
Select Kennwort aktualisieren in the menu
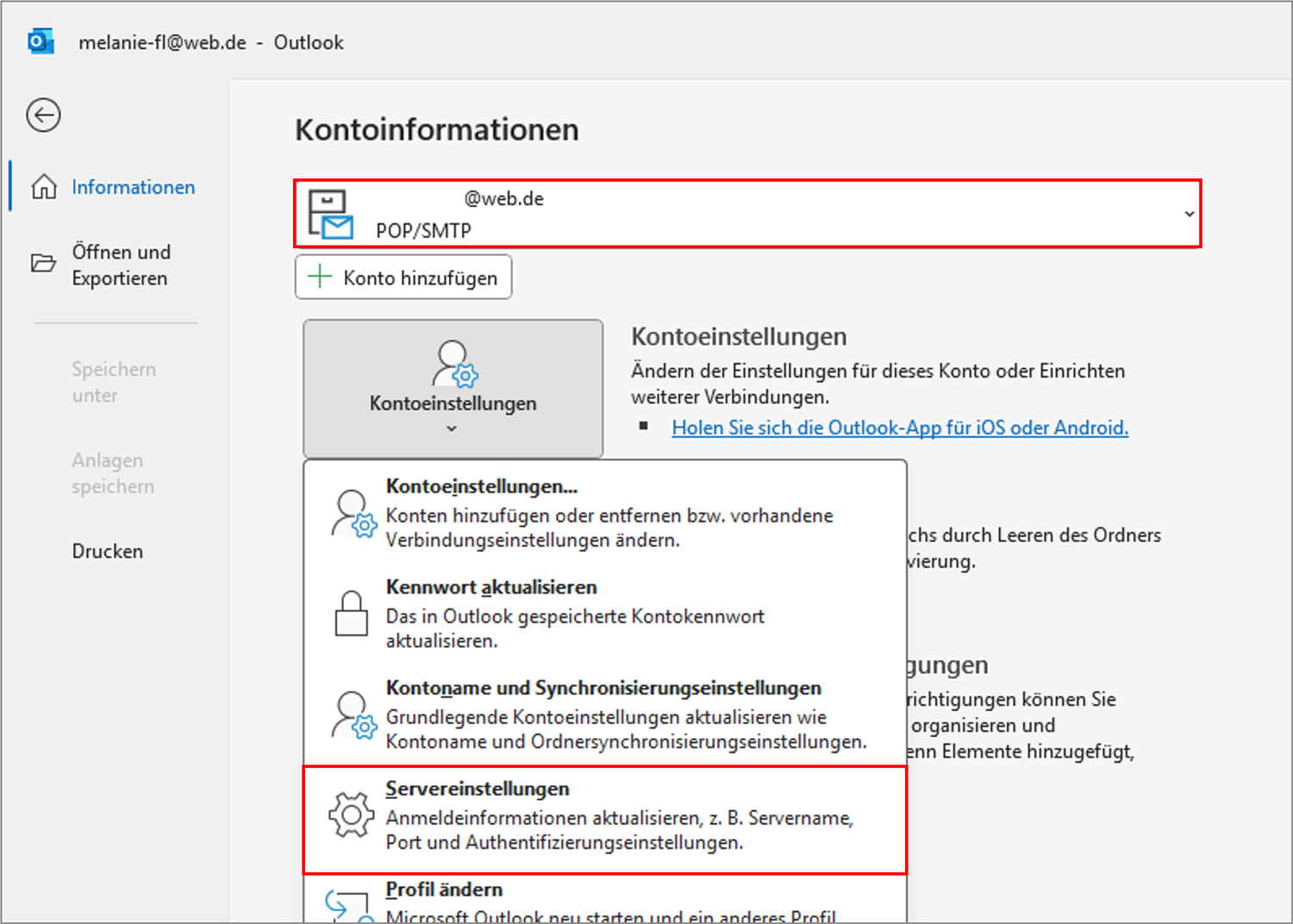[x=490, y=587]
